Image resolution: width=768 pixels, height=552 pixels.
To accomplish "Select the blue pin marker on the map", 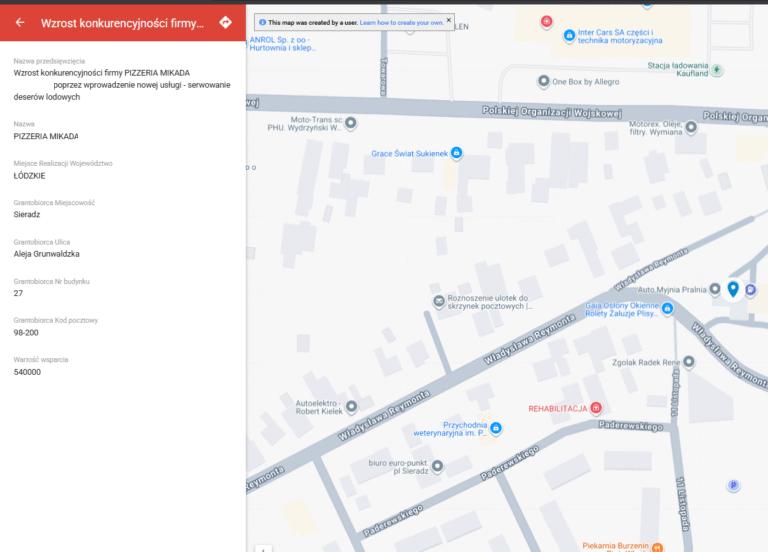I will point(733,289).
